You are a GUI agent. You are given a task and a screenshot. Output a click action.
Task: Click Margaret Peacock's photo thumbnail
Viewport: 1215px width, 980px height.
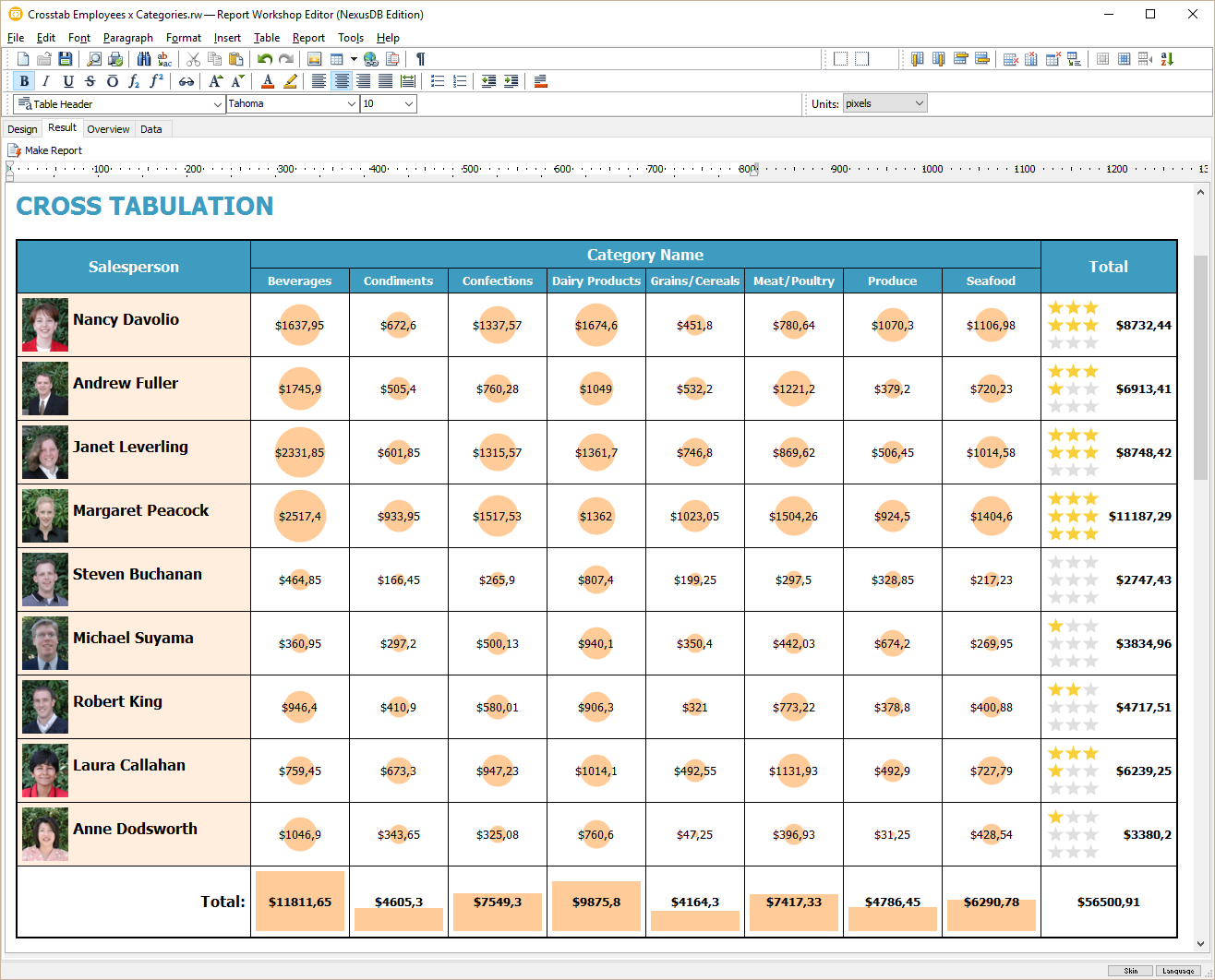[45, 516]
